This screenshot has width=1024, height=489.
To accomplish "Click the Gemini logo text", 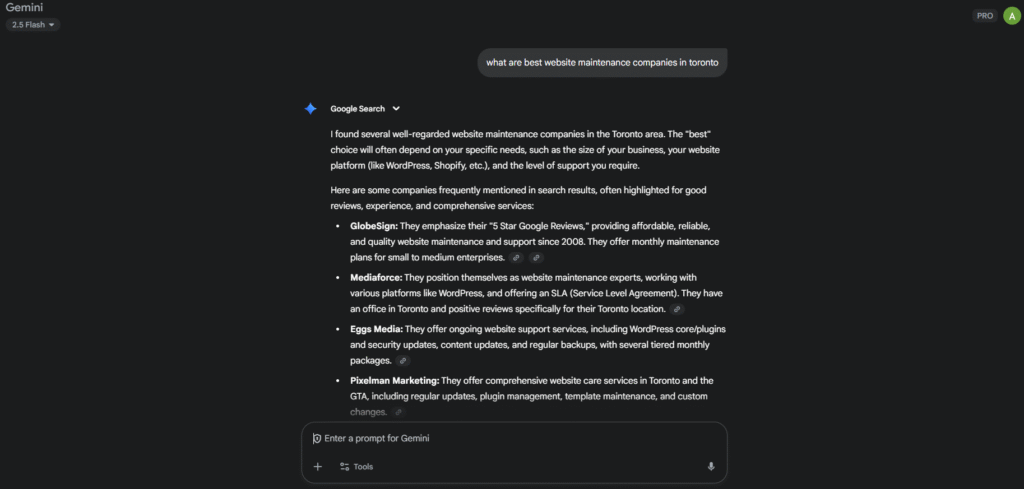I will point(24,7).
